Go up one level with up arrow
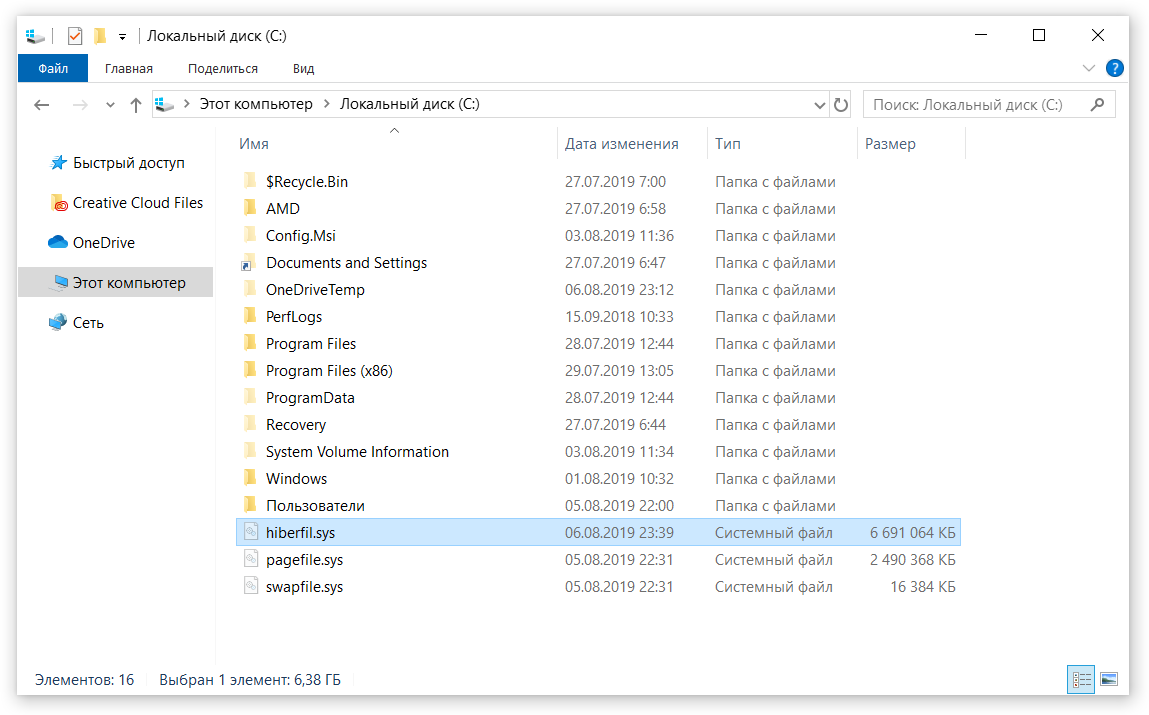The width and height of the screenshot is (1149, 715). pyautogui.click(x=136, y=105)
